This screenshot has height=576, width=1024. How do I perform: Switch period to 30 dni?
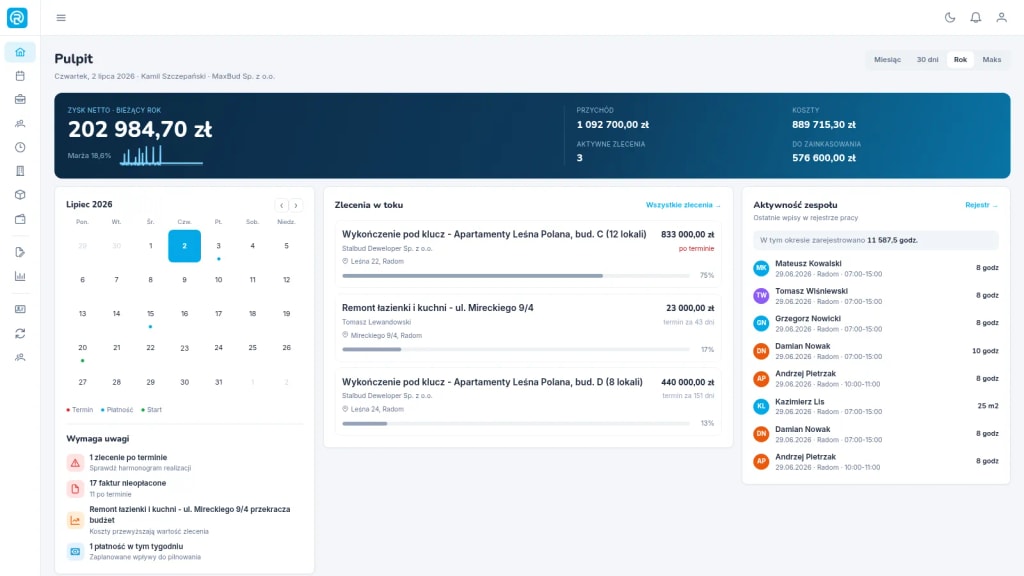927,59
